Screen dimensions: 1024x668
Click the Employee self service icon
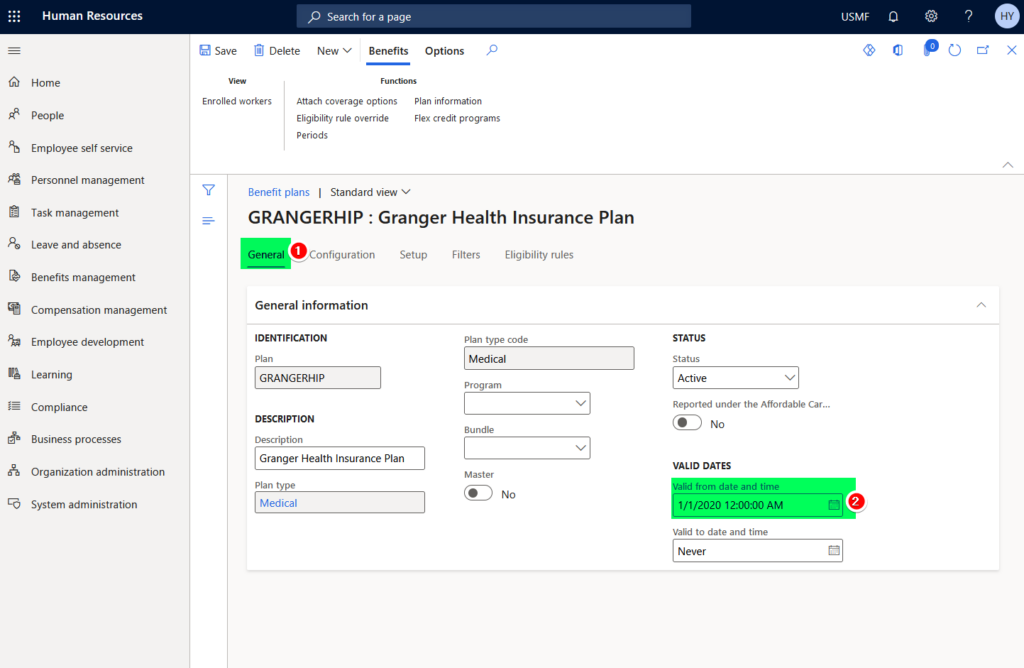pyautogui.click(x=14, y=147)
